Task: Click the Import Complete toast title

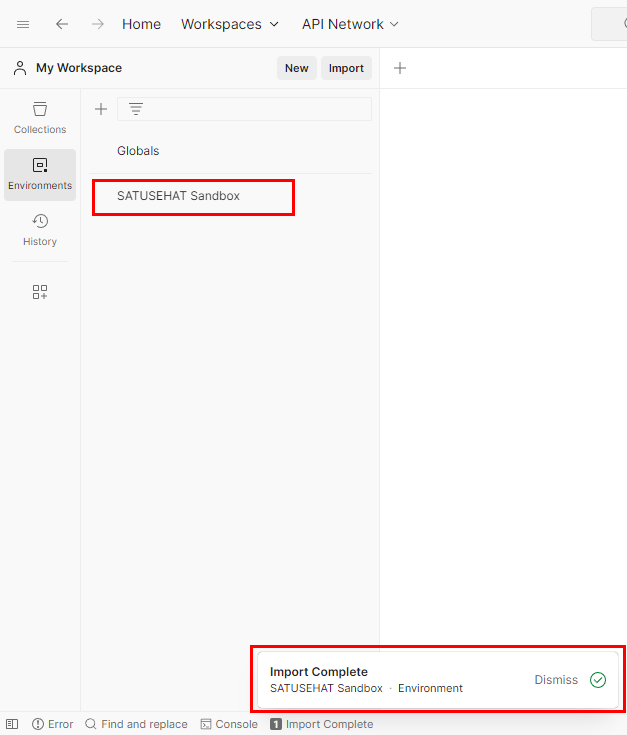Action: point(319,672)
